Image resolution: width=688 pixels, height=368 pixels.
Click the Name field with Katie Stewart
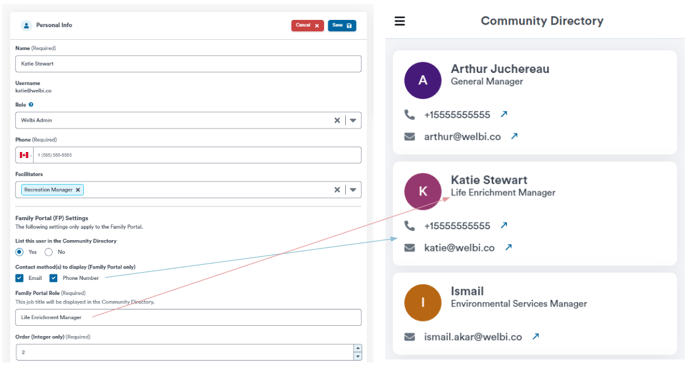tap(188, 64)
